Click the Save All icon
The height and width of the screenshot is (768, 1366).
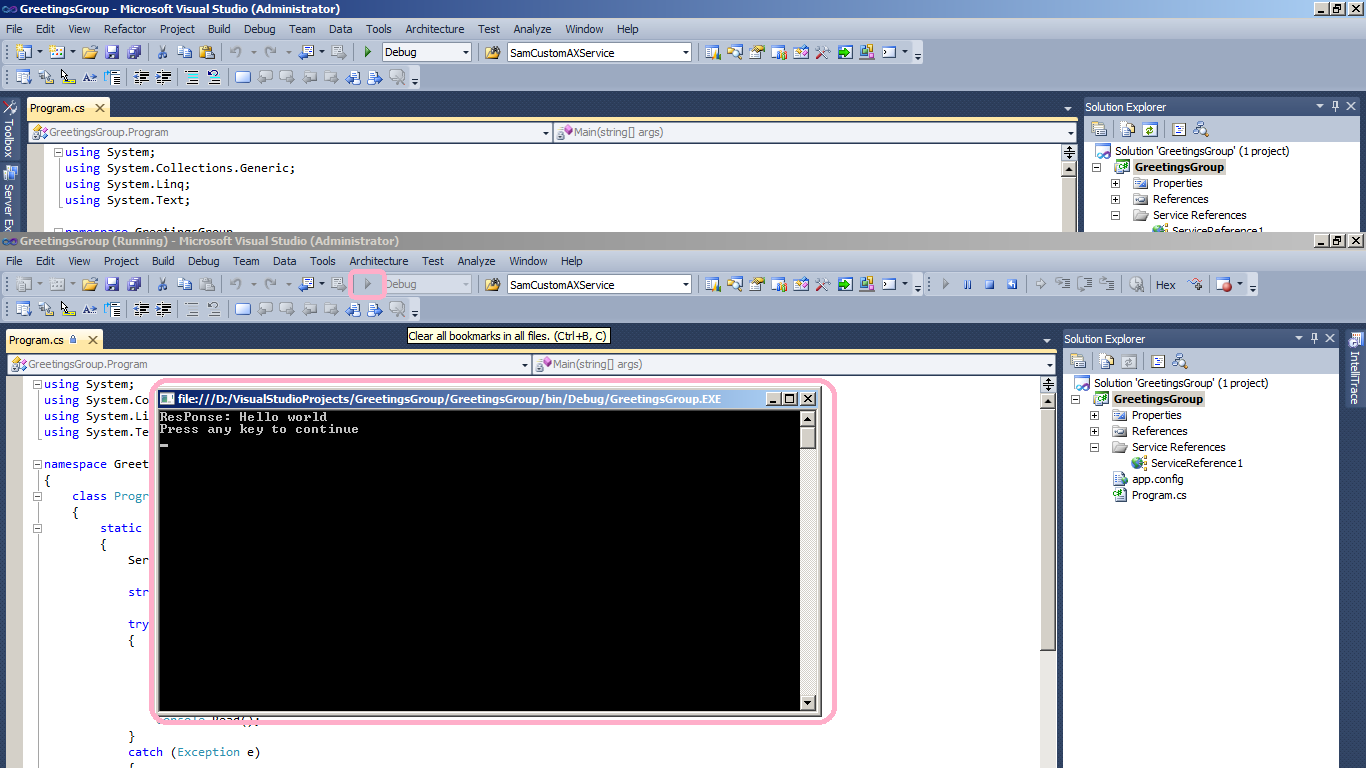click(x=135, y=284)
